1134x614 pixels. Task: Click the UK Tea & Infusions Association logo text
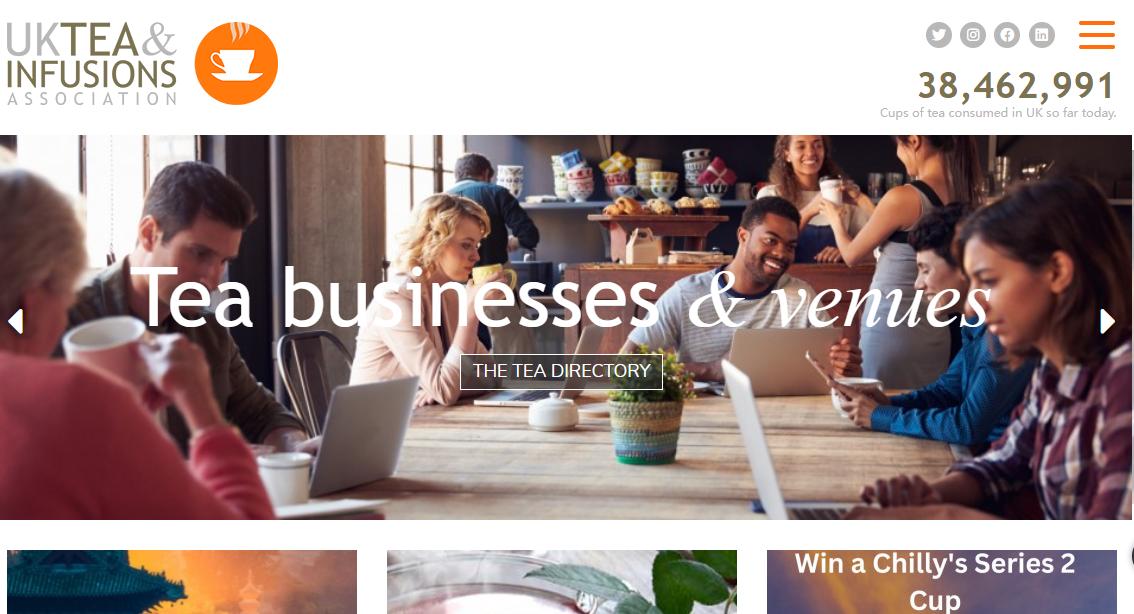point(92,64)
